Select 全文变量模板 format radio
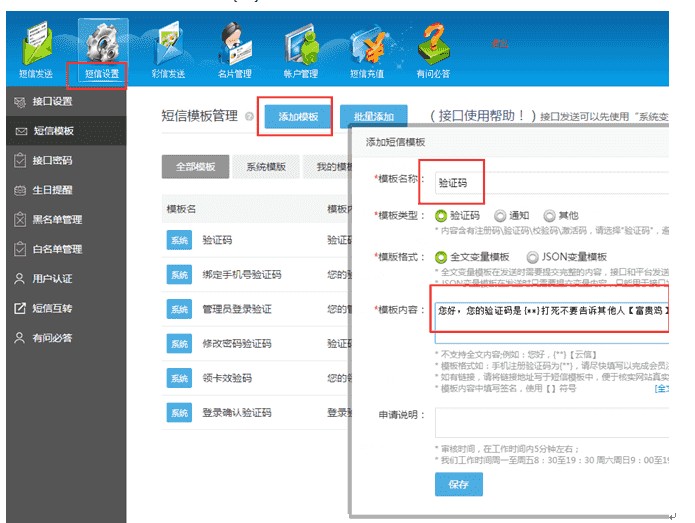 [x=441, y=257]
